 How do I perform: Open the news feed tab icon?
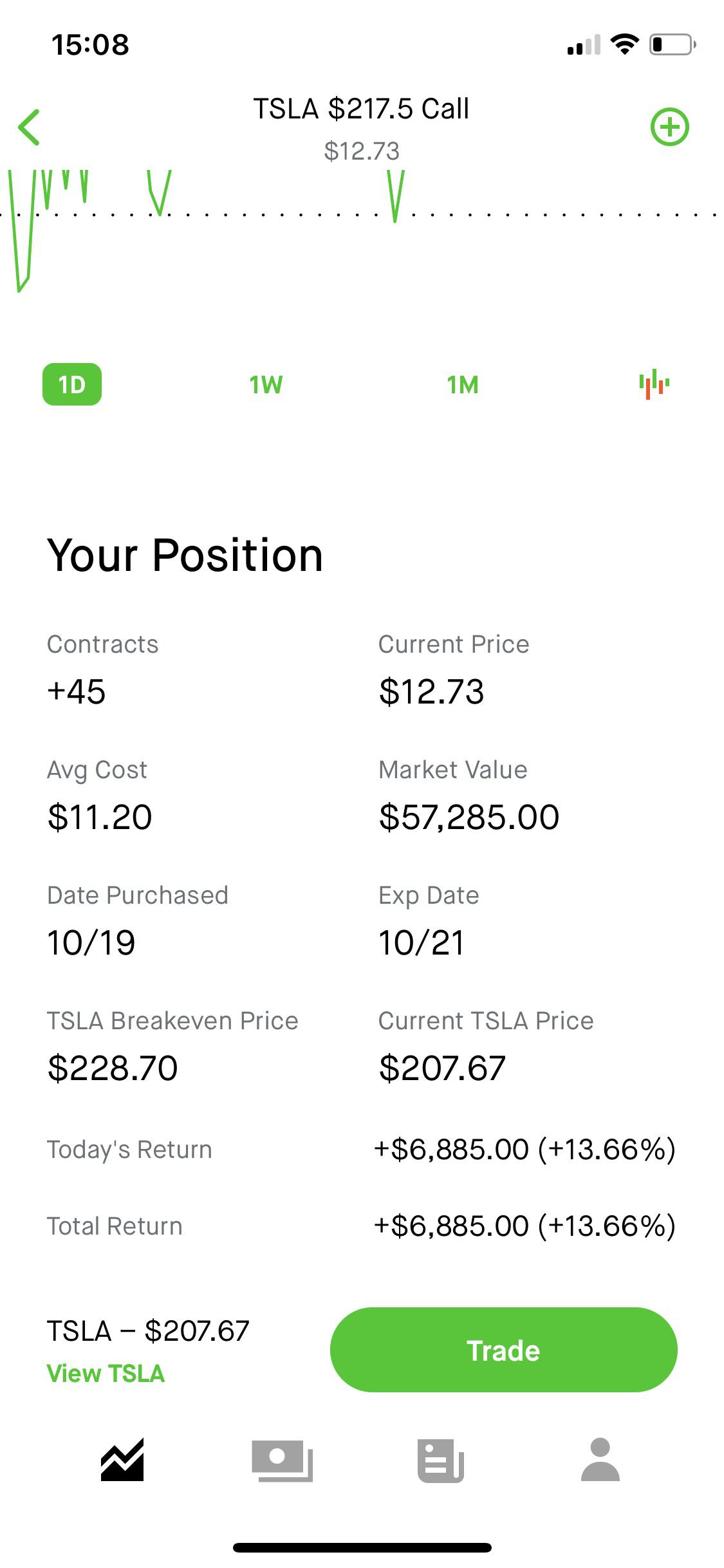point(441,1460)
